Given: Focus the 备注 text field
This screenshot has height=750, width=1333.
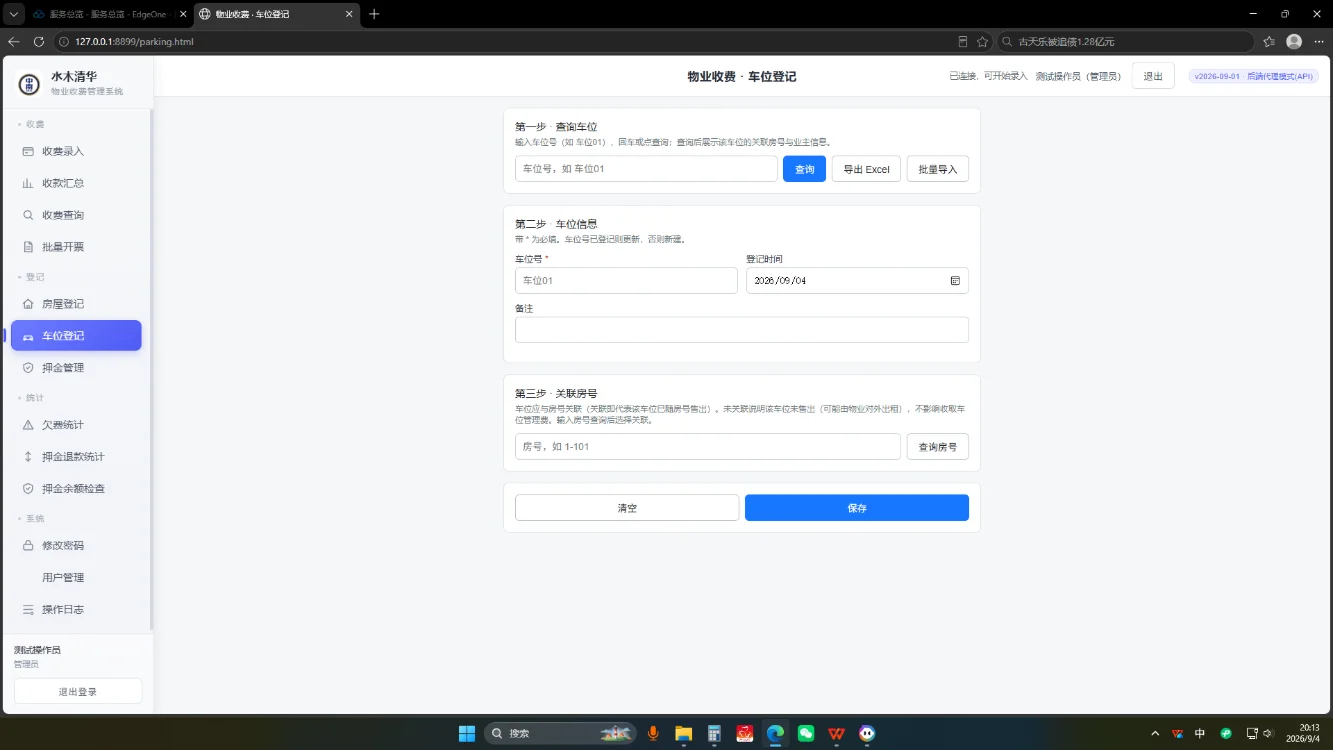Looking at the screenshot, I should (742, 330).
